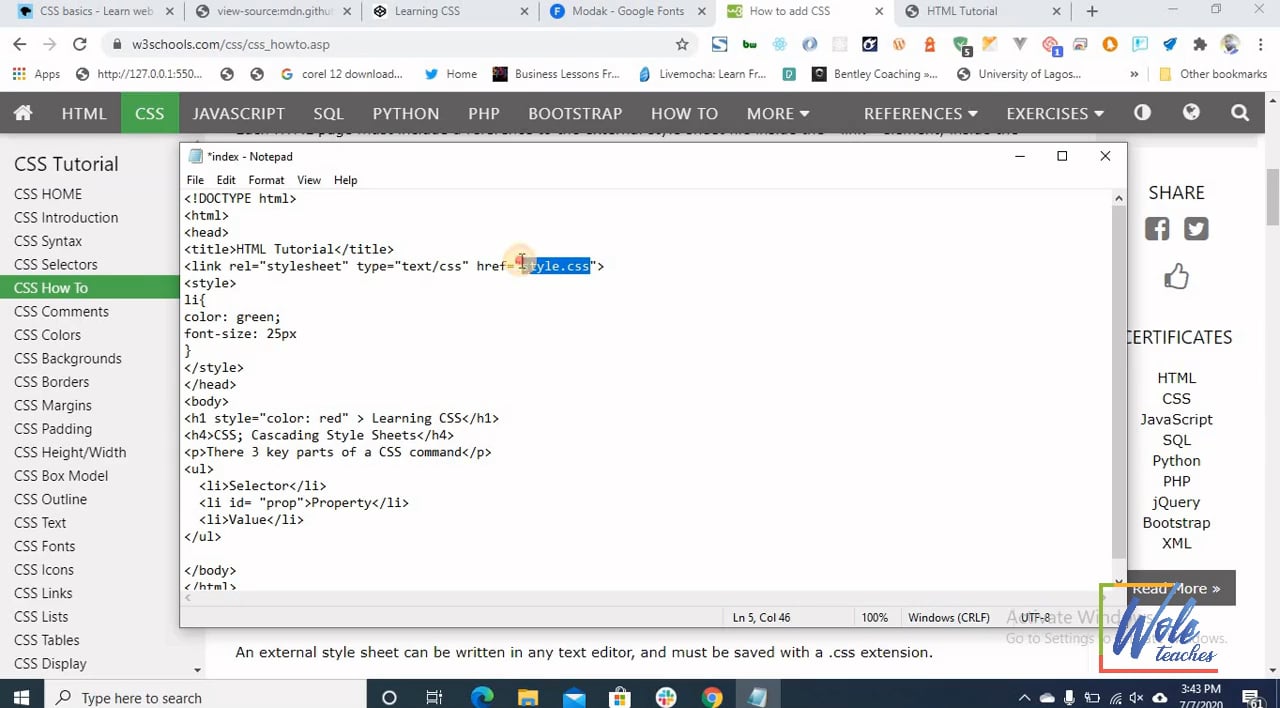This screenshot has height=708, width=1280.
Task: Click the '100%' zoom status entry
Action: click(x=874, y=617)
